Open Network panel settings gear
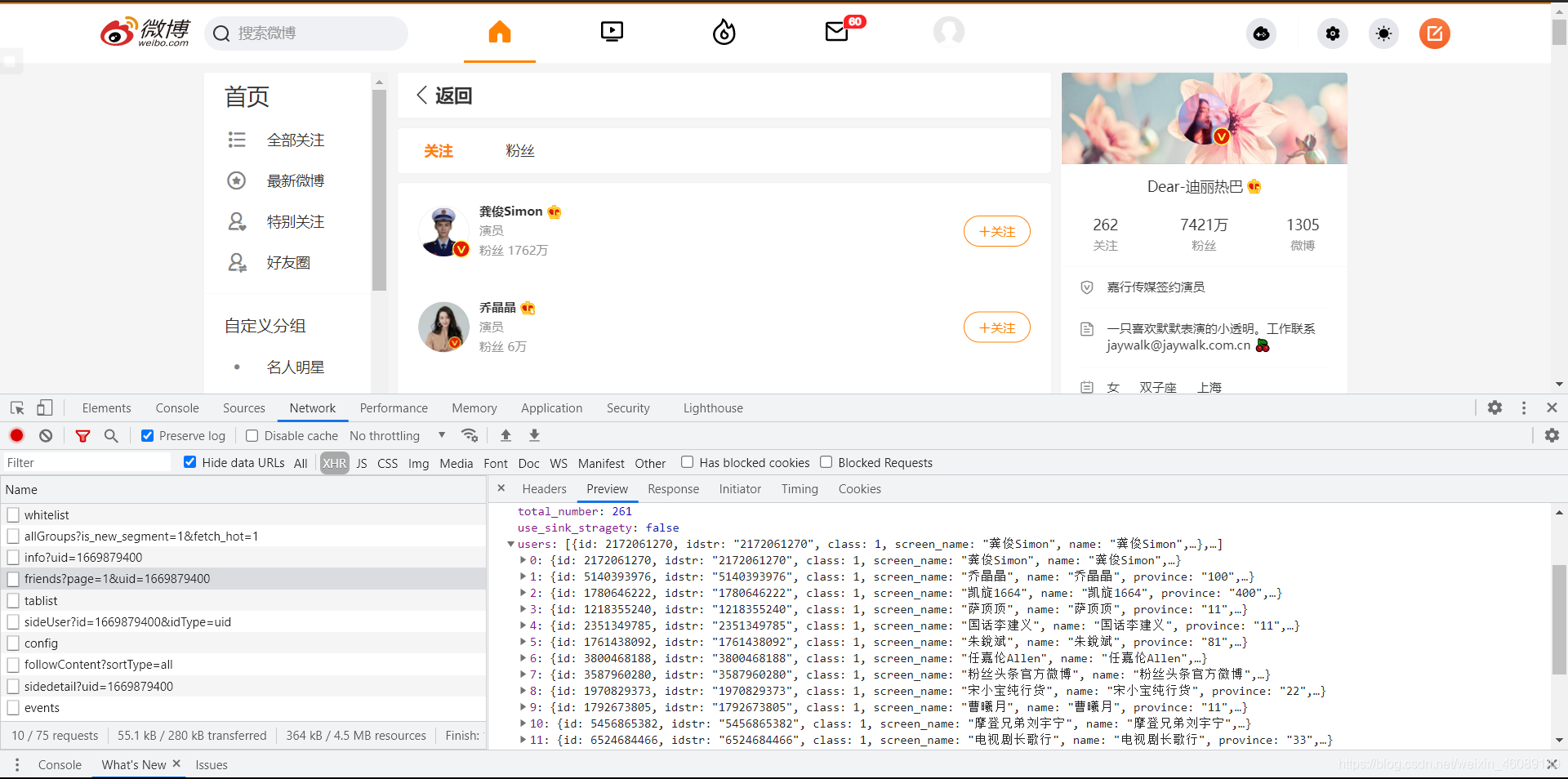 pyautogui.click(x=1552, y=435)
